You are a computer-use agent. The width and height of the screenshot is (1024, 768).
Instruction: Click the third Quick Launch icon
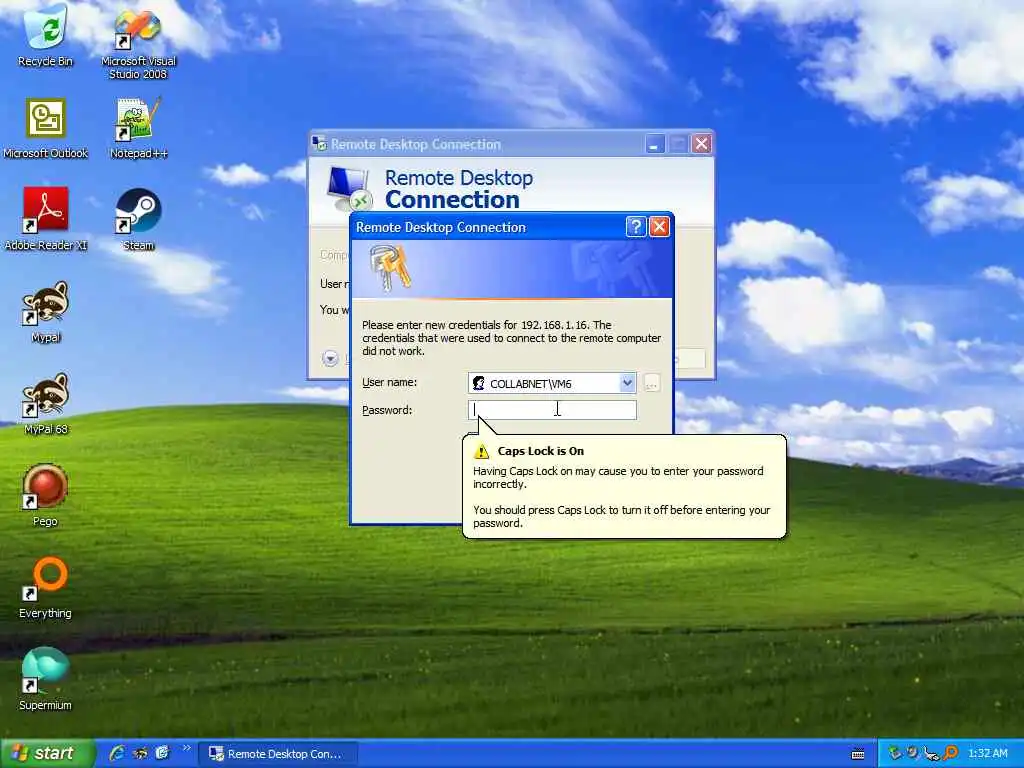(162, 753)
